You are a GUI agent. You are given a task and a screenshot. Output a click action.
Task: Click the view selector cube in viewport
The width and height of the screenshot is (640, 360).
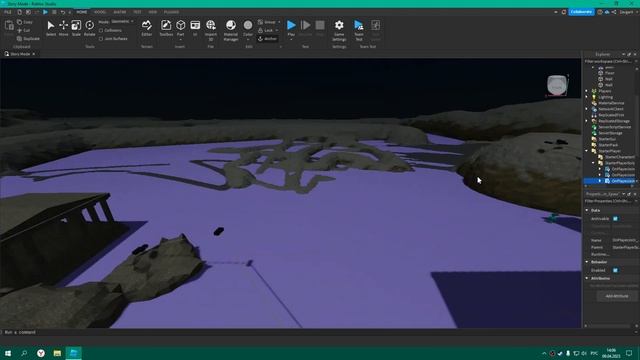[557, 86]
